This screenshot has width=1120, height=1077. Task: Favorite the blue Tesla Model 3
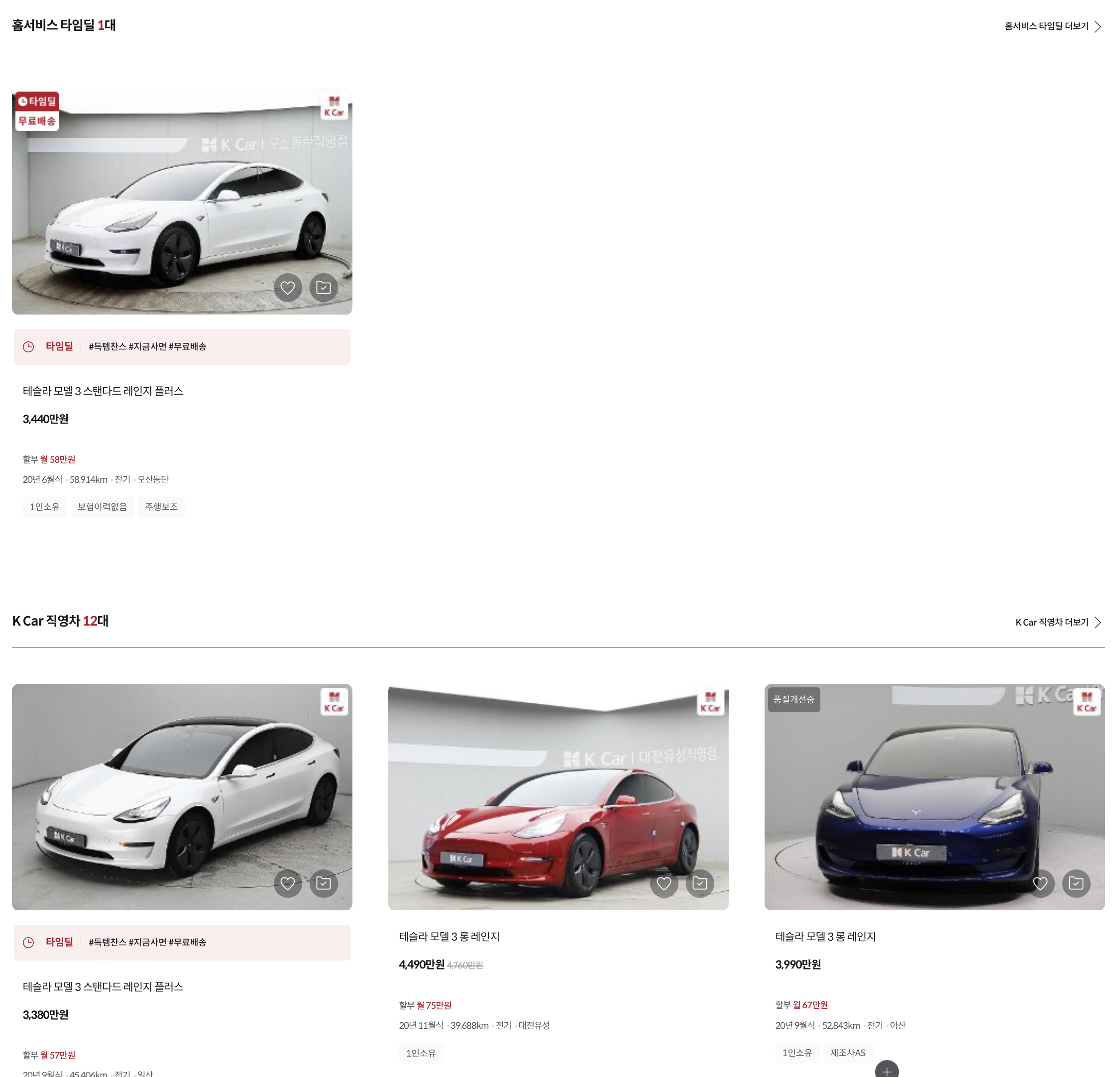[1040, 883]
